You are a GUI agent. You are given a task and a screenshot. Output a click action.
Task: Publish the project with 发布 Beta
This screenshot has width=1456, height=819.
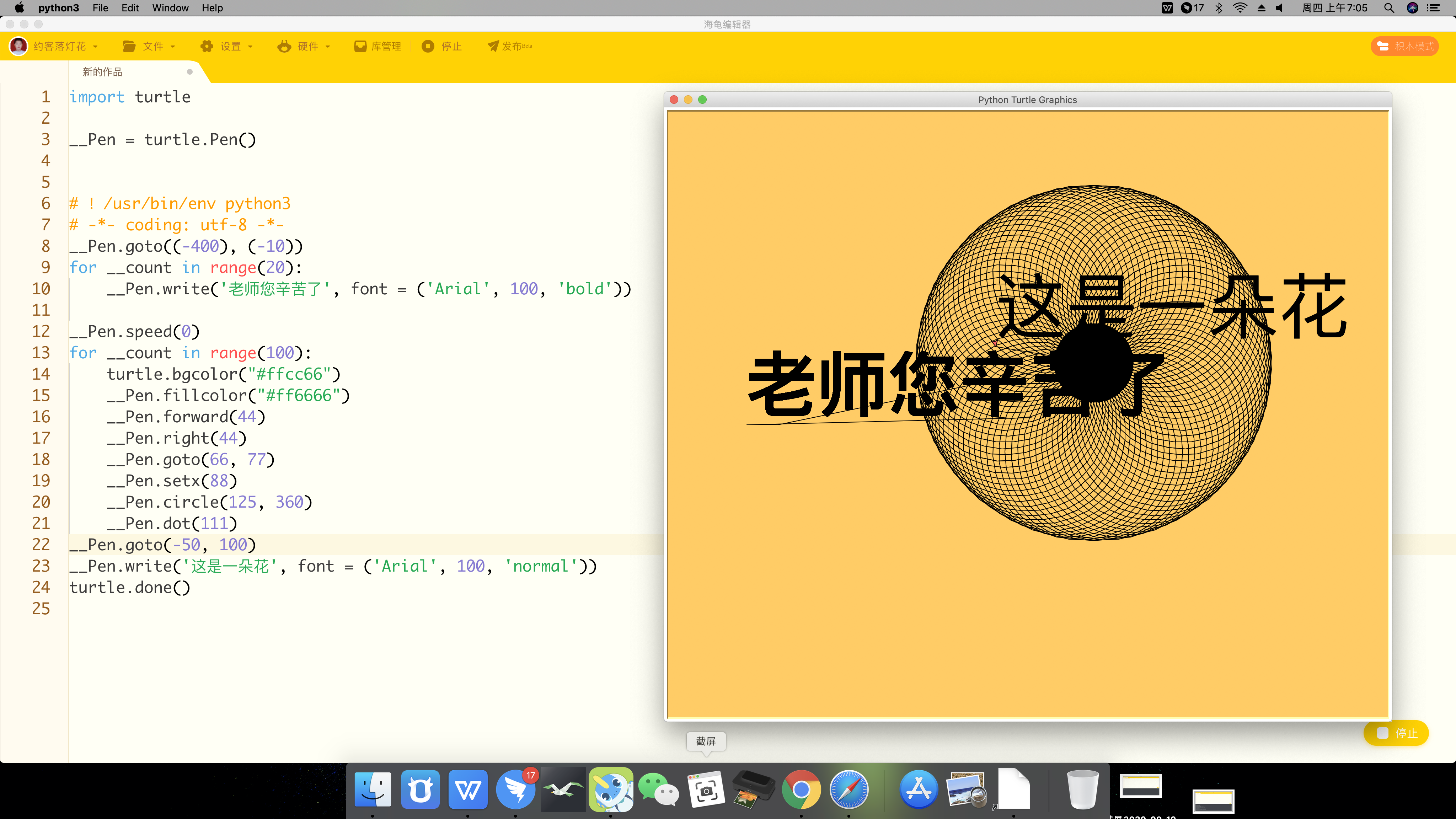coord(510,46)
